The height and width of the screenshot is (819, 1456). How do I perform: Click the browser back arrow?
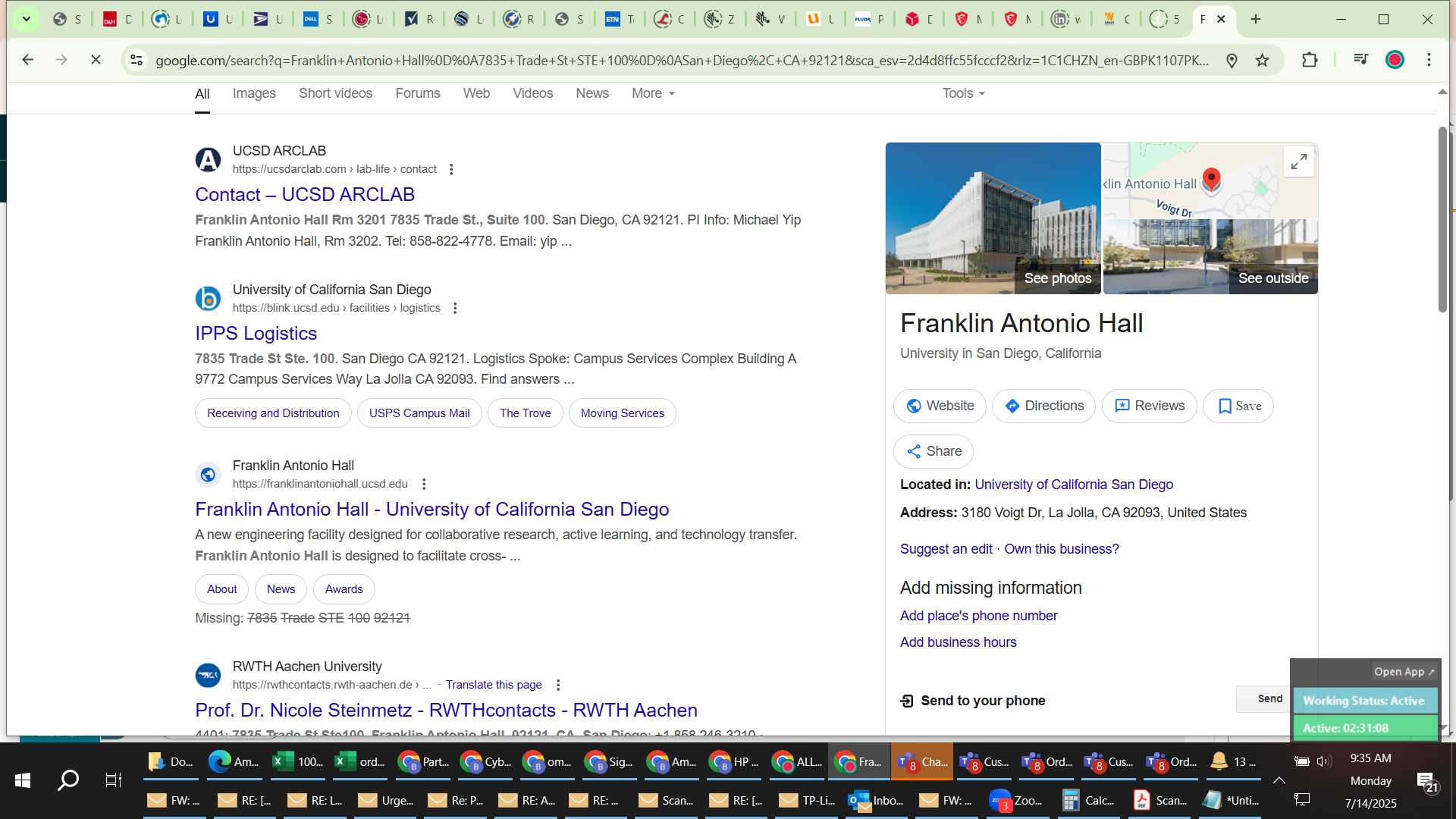[28, 60]
